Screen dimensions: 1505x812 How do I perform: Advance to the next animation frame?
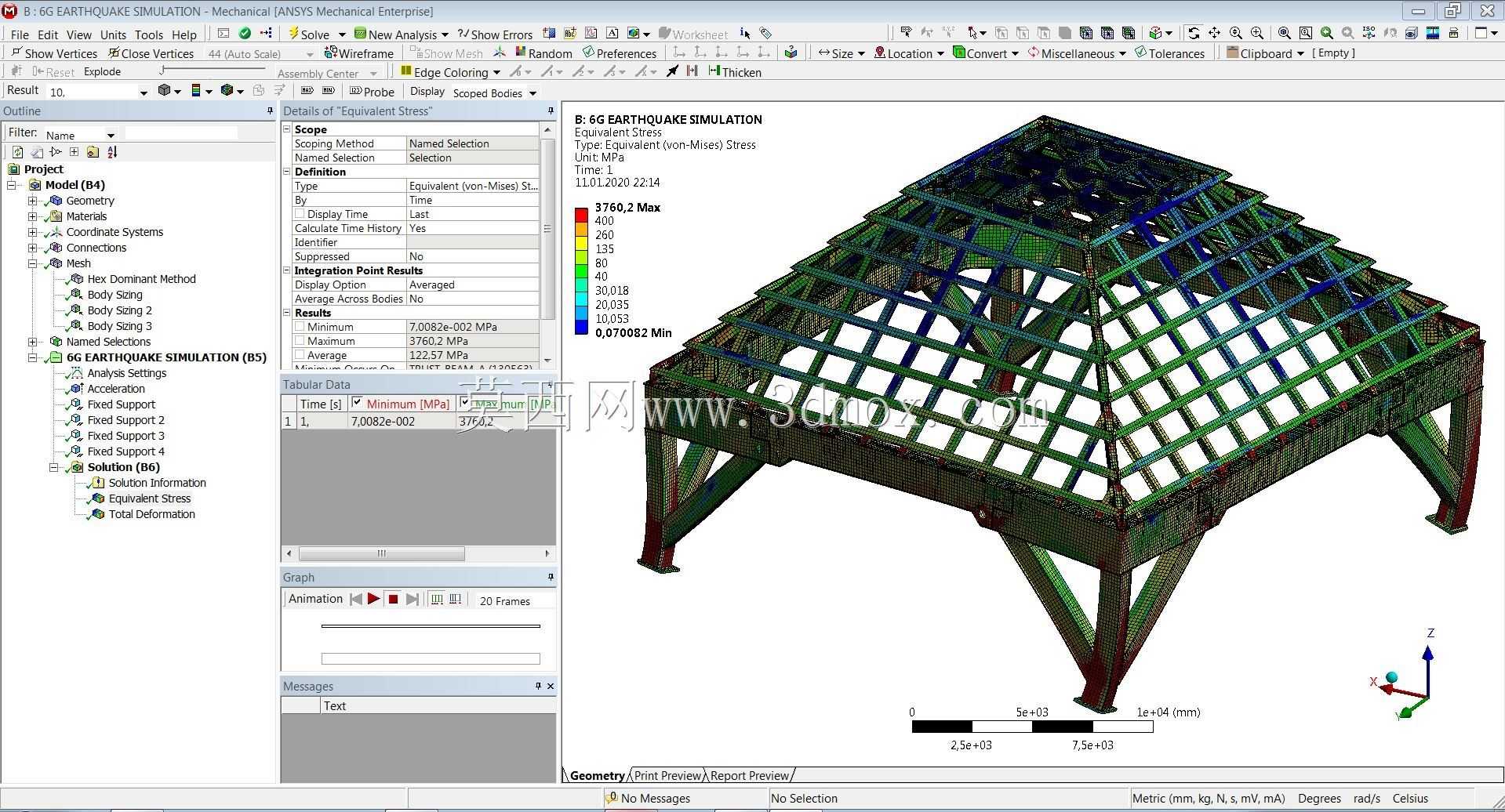click(412, 599)
